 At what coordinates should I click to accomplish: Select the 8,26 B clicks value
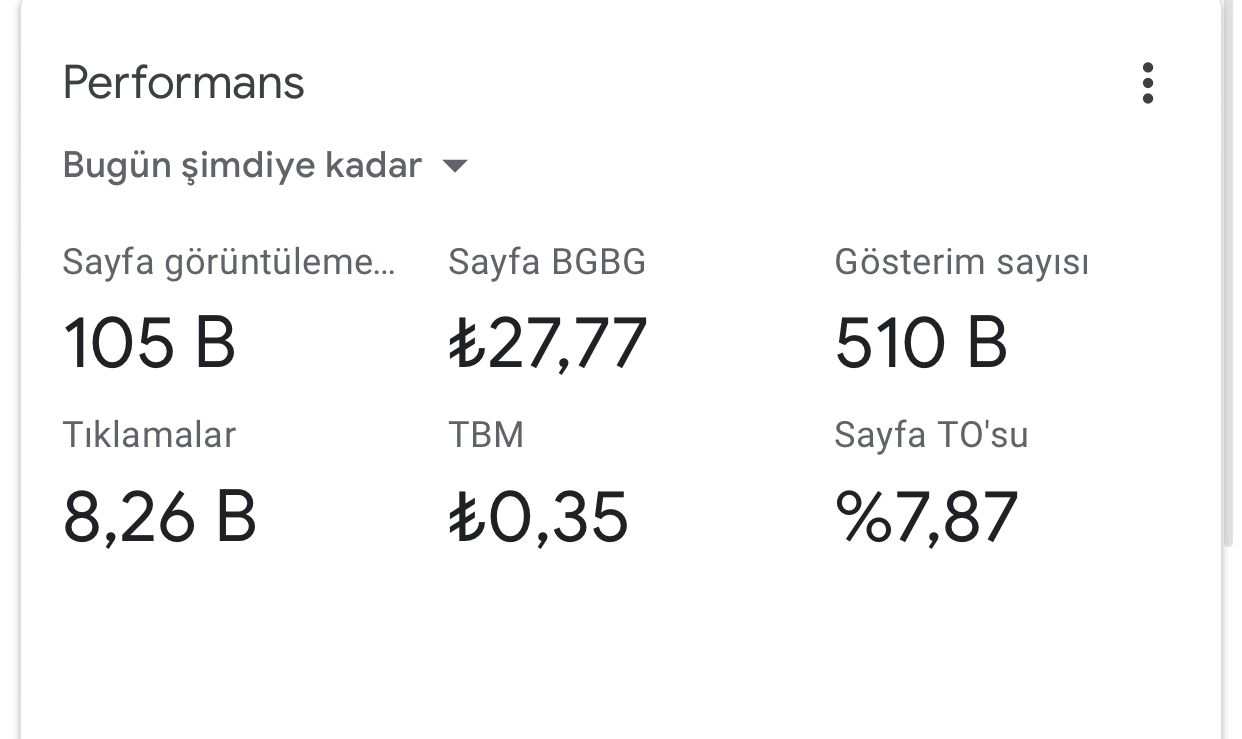160,517
